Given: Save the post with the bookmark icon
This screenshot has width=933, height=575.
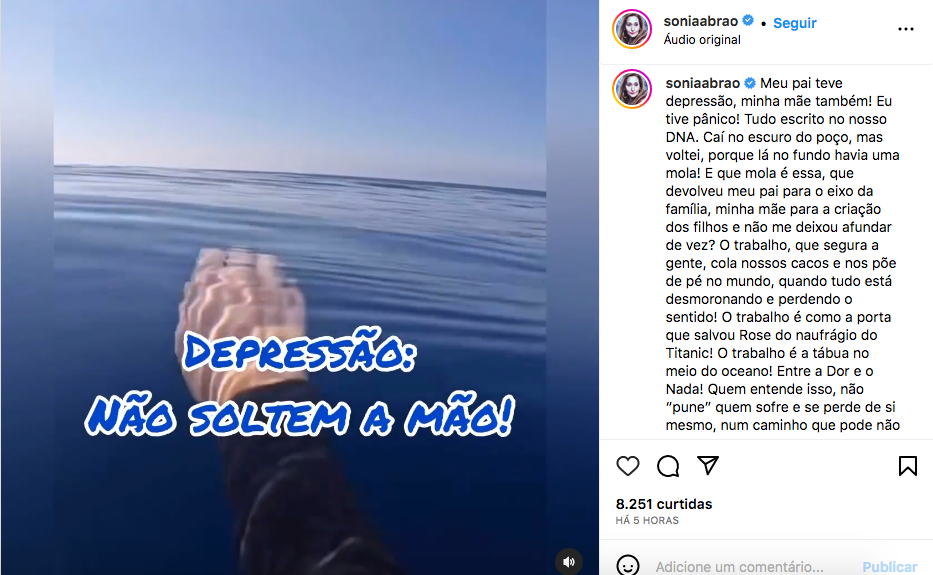Looking at the screenshot, I should pyautogui.click(x=907, y=466).
